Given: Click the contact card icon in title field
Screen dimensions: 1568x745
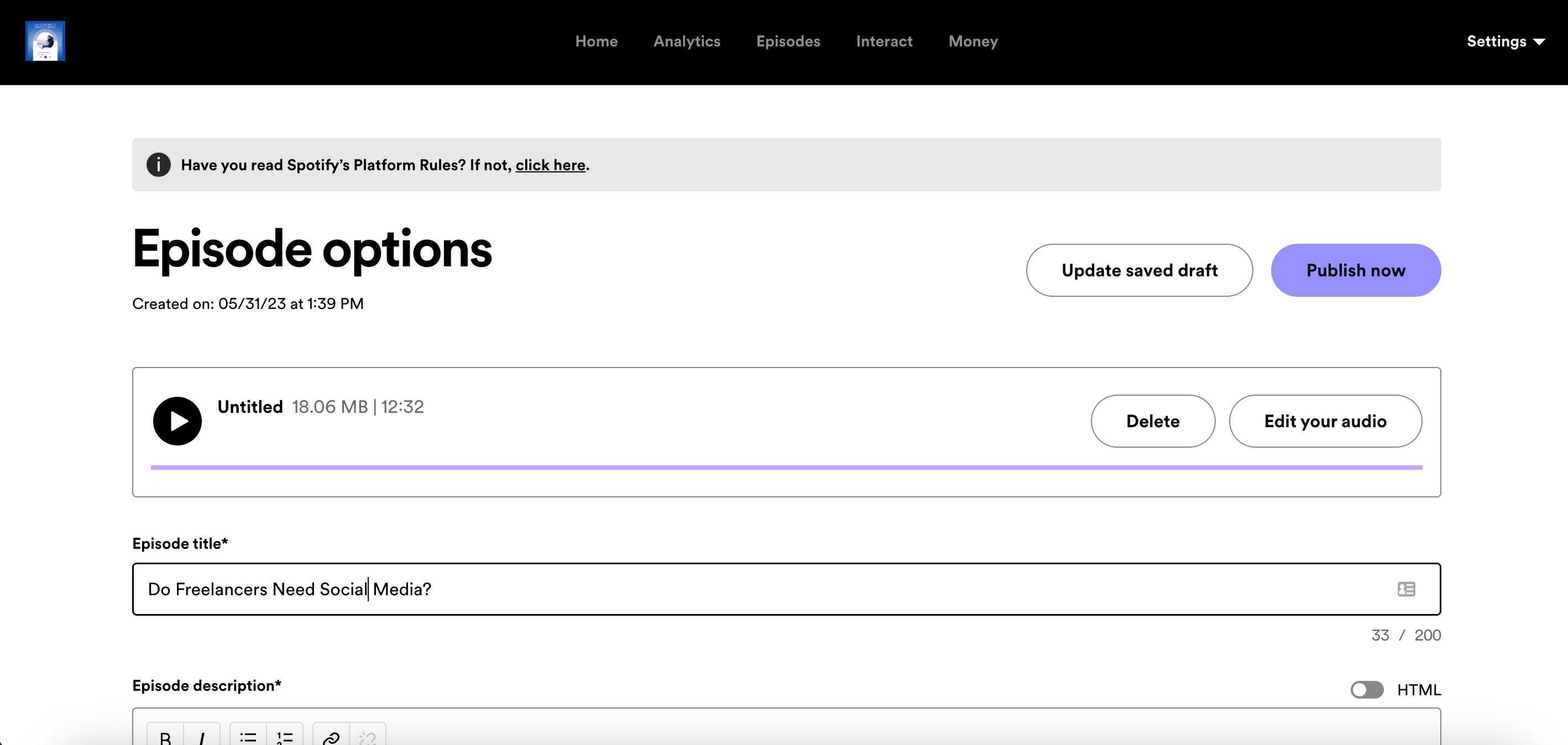Looking at the screenshot, I should point(1406,589).
